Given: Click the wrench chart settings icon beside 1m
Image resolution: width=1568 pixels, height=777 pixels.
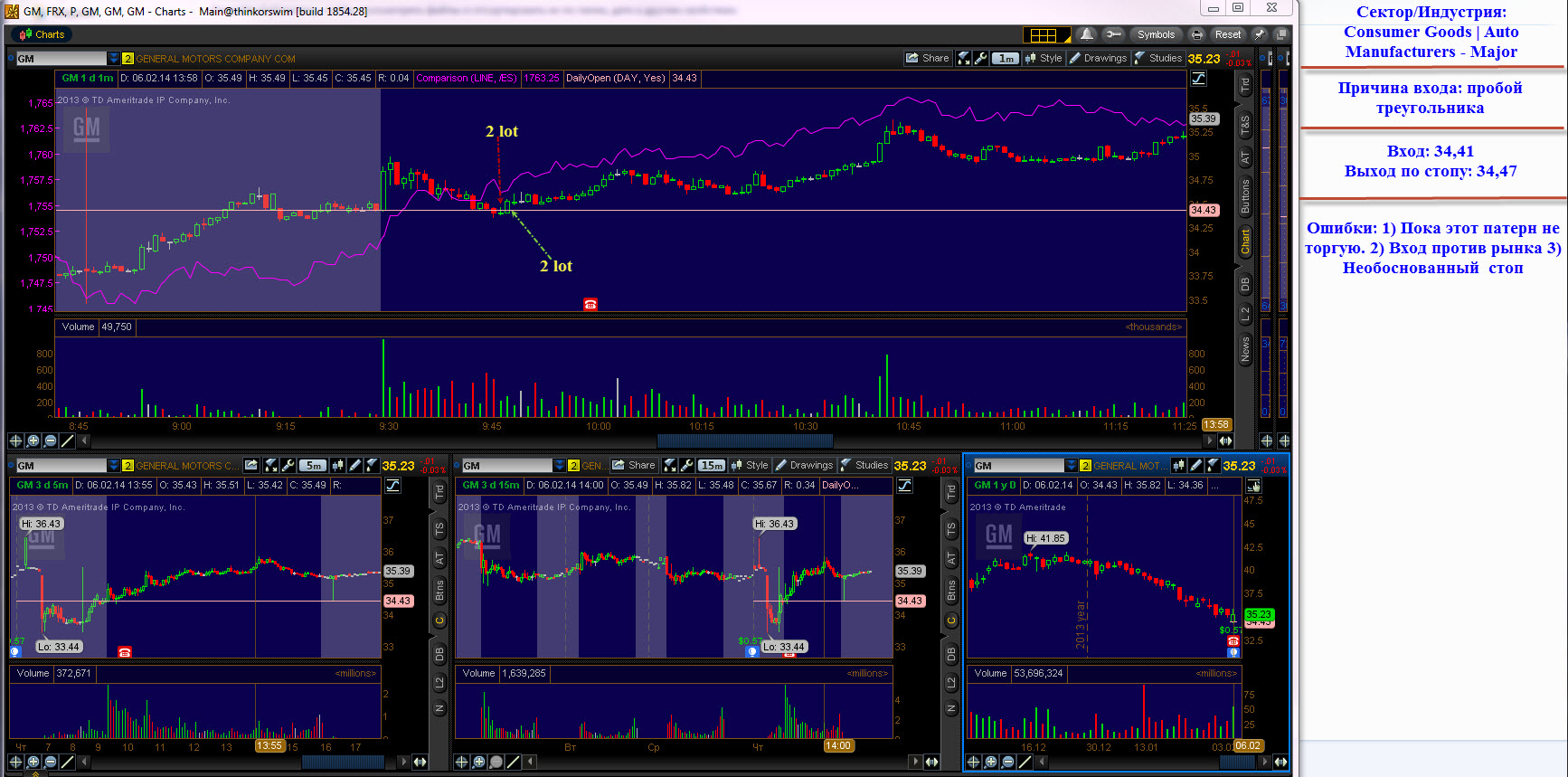Looking at the screenshot, I should pyautogui.click(x=981, y=58).
